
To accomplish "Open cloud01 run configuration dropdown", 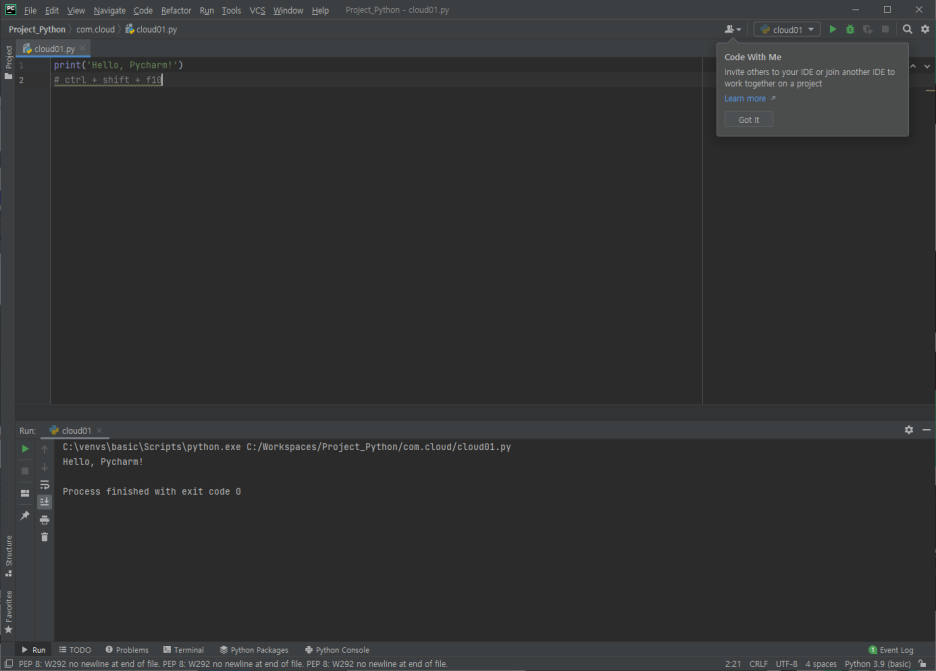I will (787, 29).
